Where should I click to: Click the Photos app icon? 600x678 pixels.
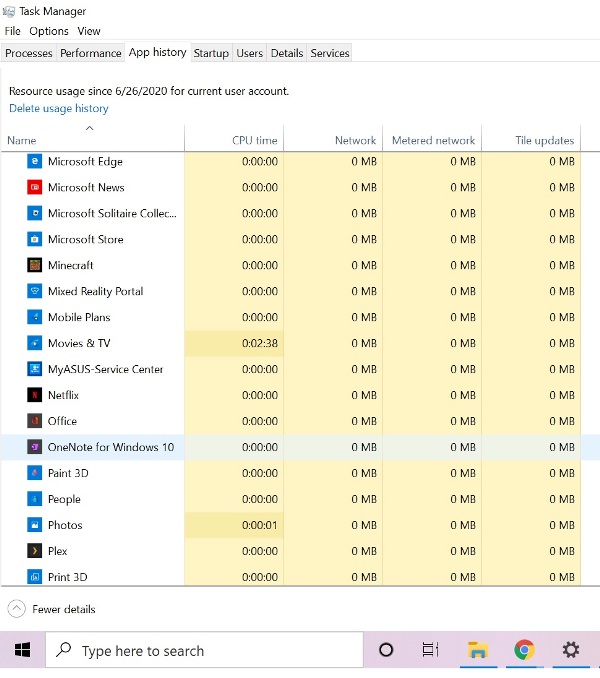point(35,524)
